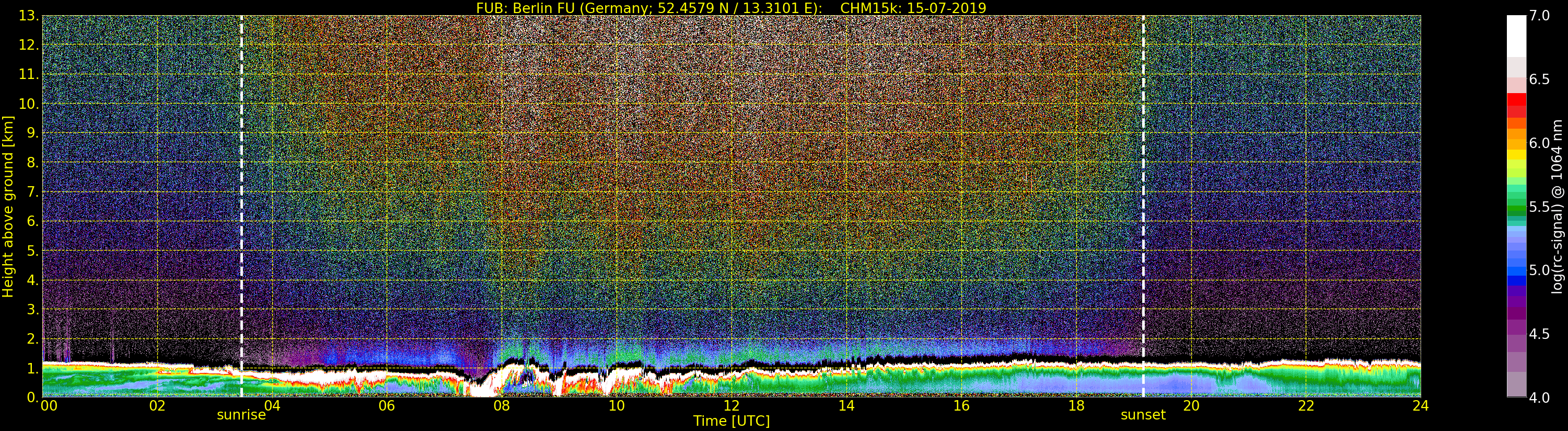Image resolution: width=1568 pixels, height=431 pixels.
Task: Select the 'sunset' label under the time axis
Action: coord(1143,415)
